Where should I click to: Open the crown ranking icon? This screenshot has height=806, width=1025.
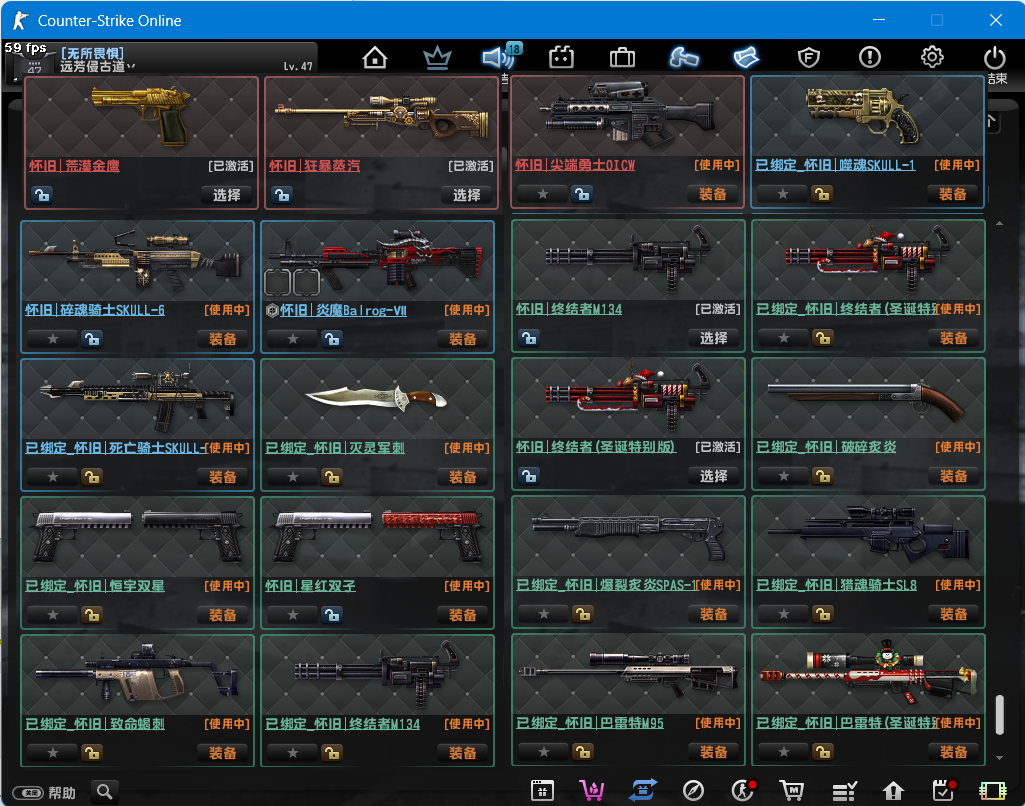click(437, 58)
